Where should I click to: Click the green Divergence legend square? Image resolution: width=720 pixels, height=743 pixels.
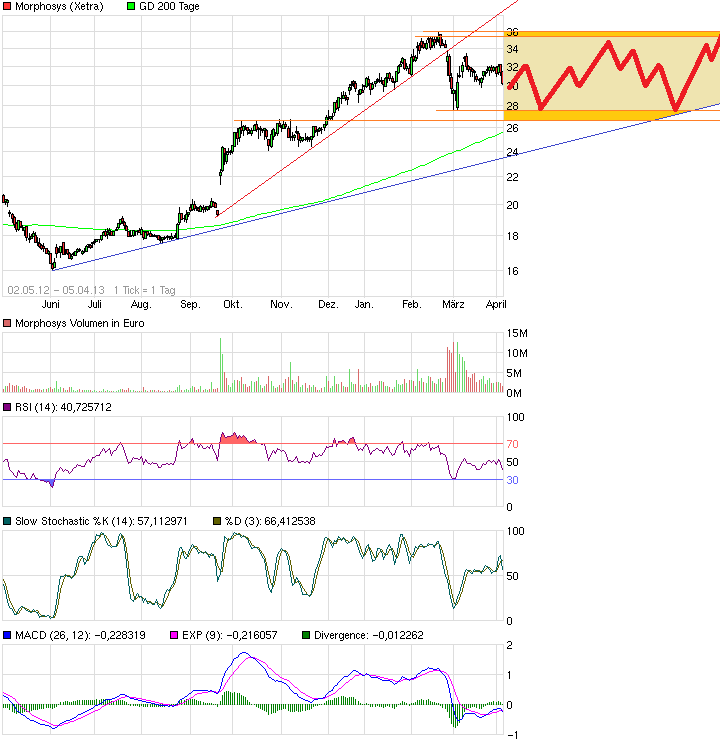306,635
